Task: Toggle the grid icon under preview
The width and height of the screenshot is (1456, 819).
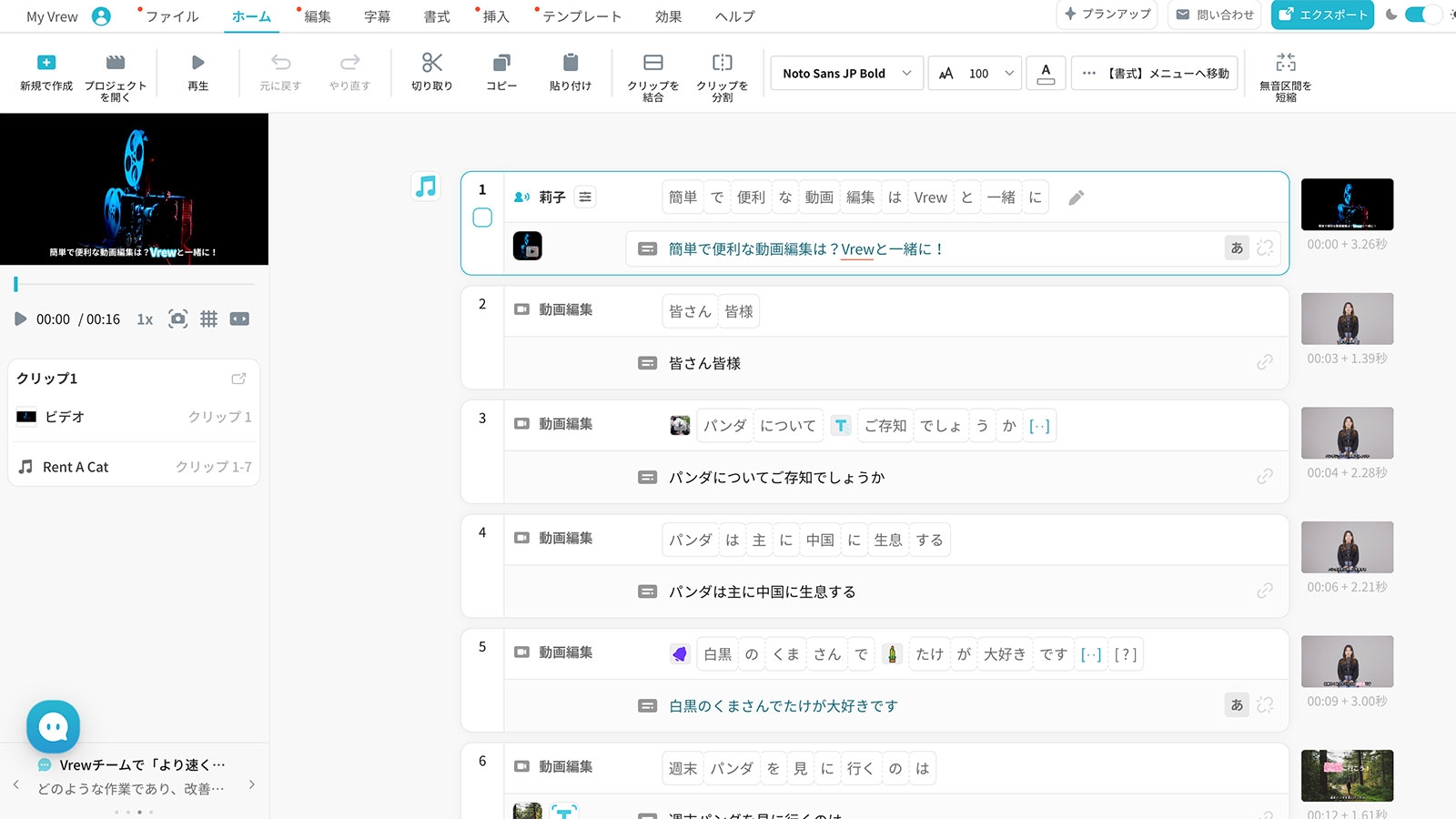Action: (208, 318)
